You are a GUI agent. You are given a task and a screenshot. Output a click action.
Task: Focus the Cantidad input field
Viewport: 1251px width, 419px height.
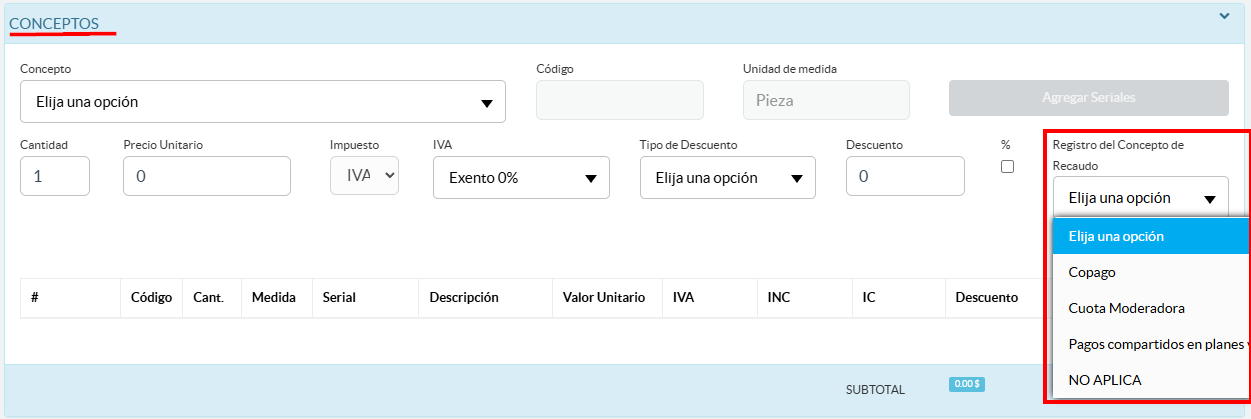click(55, 177)
